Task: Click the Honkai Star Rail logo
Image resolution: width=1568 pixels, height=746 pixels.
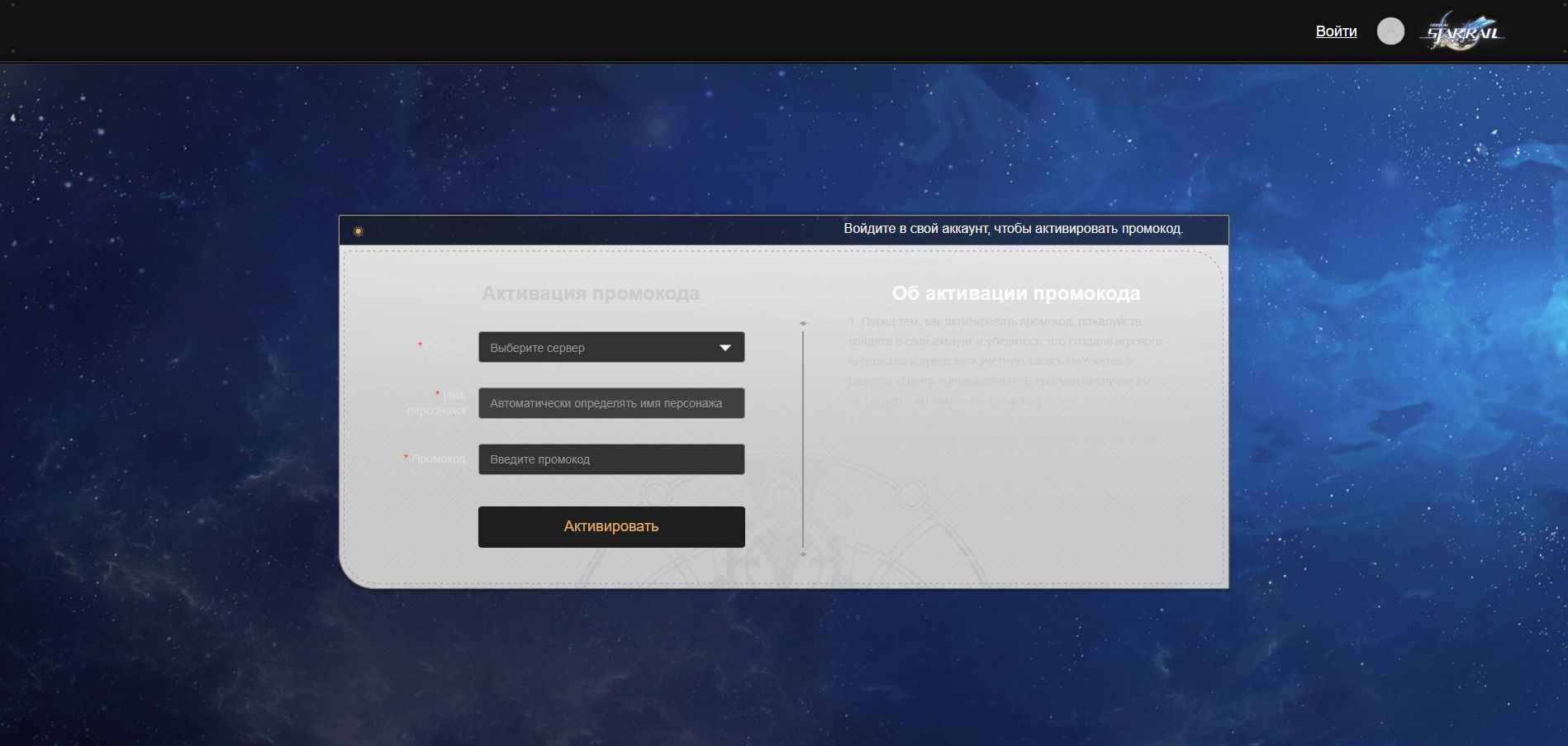Action: 1462,31
